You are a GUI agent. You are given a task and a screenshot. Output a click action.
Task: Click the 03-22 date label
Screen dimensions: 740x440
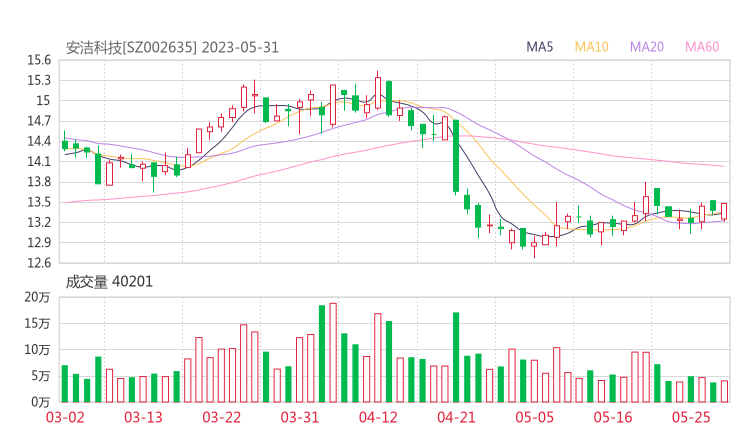point(221,417)
